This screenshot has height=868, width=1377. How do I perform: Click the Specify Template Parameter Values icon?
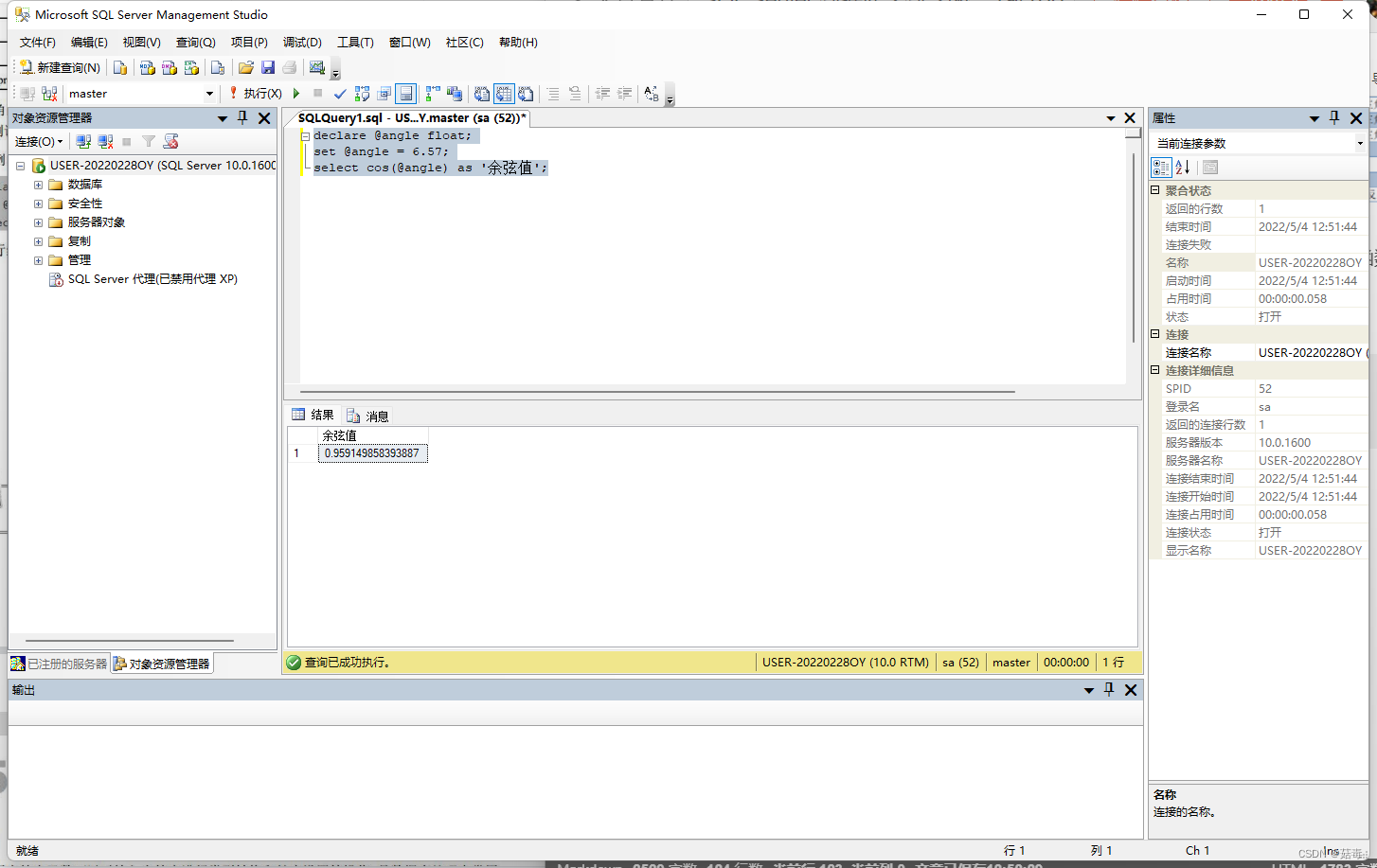click(652, 94)
